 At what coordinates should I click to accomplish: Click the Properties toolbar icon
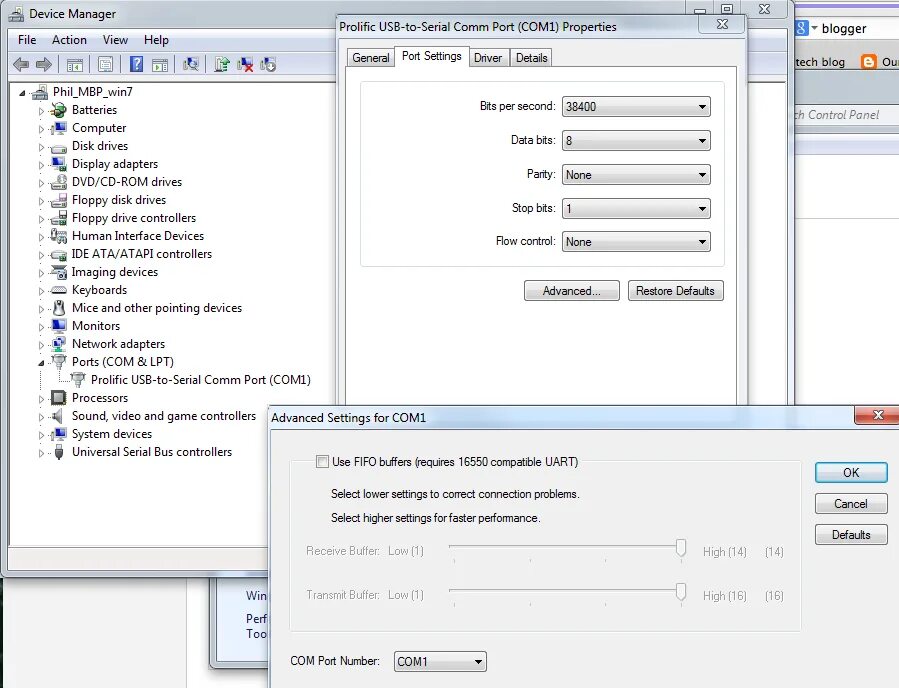point(105,64)
